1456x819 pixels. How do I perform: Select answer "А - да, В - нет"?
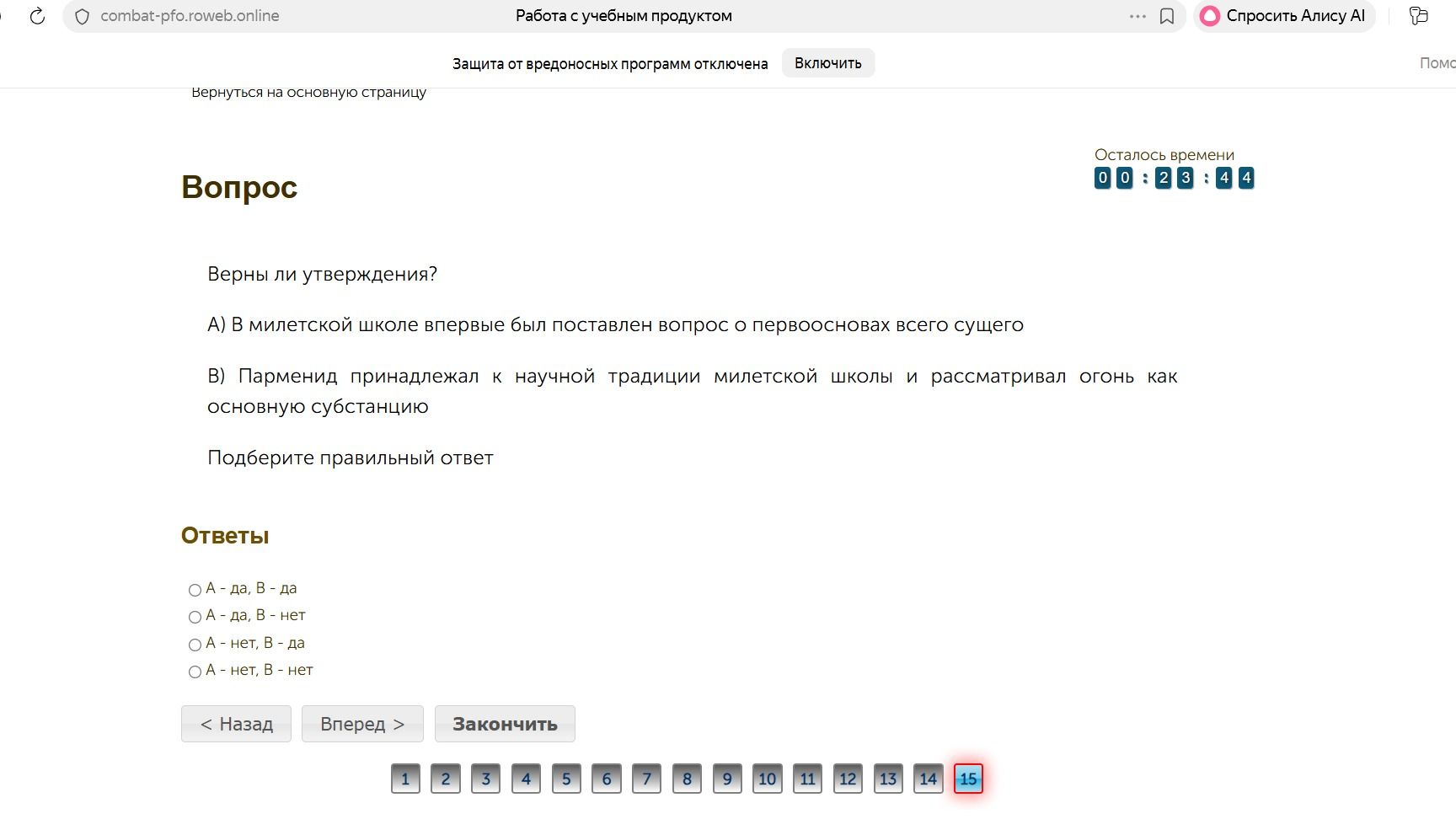[195, 617]
